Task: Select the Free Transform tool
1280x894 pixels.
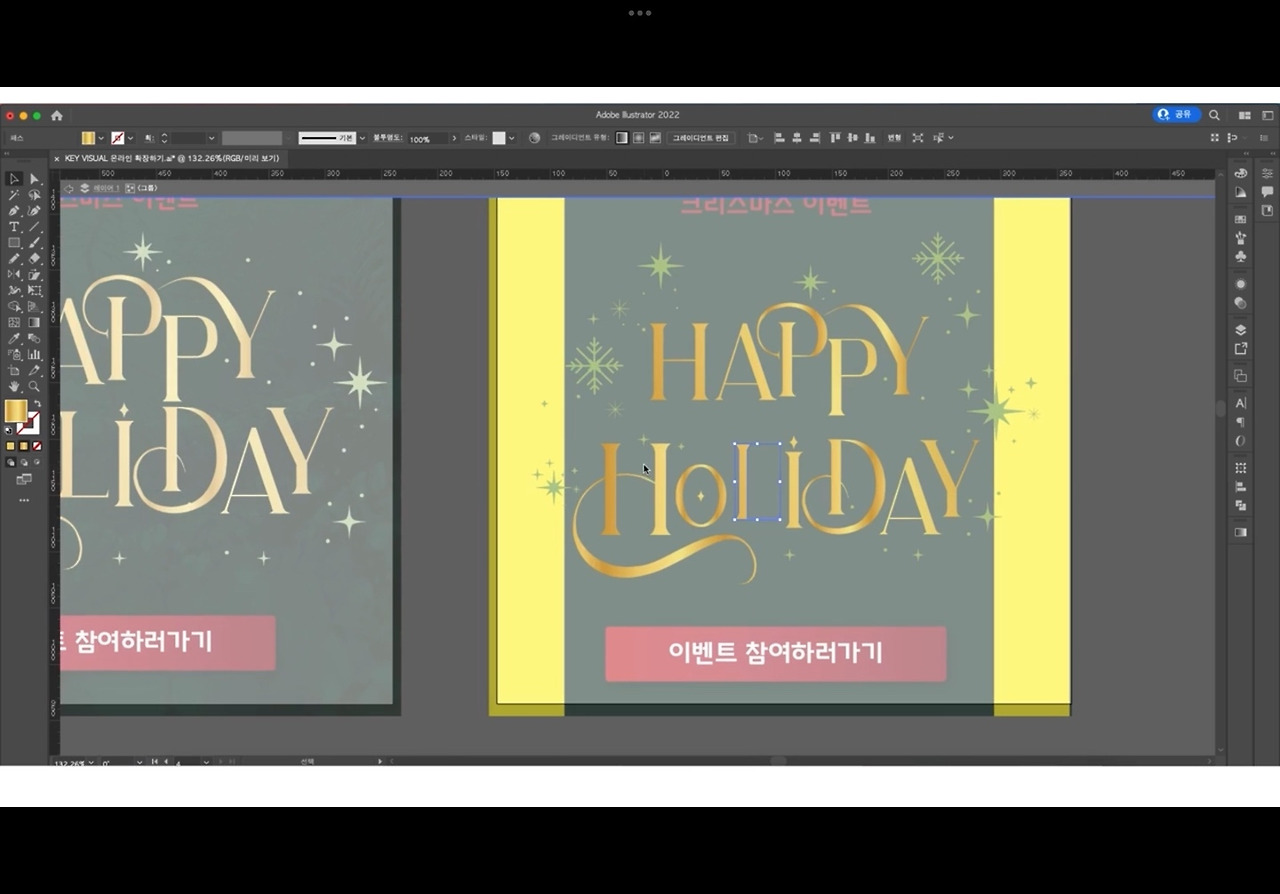Action: 34,291
